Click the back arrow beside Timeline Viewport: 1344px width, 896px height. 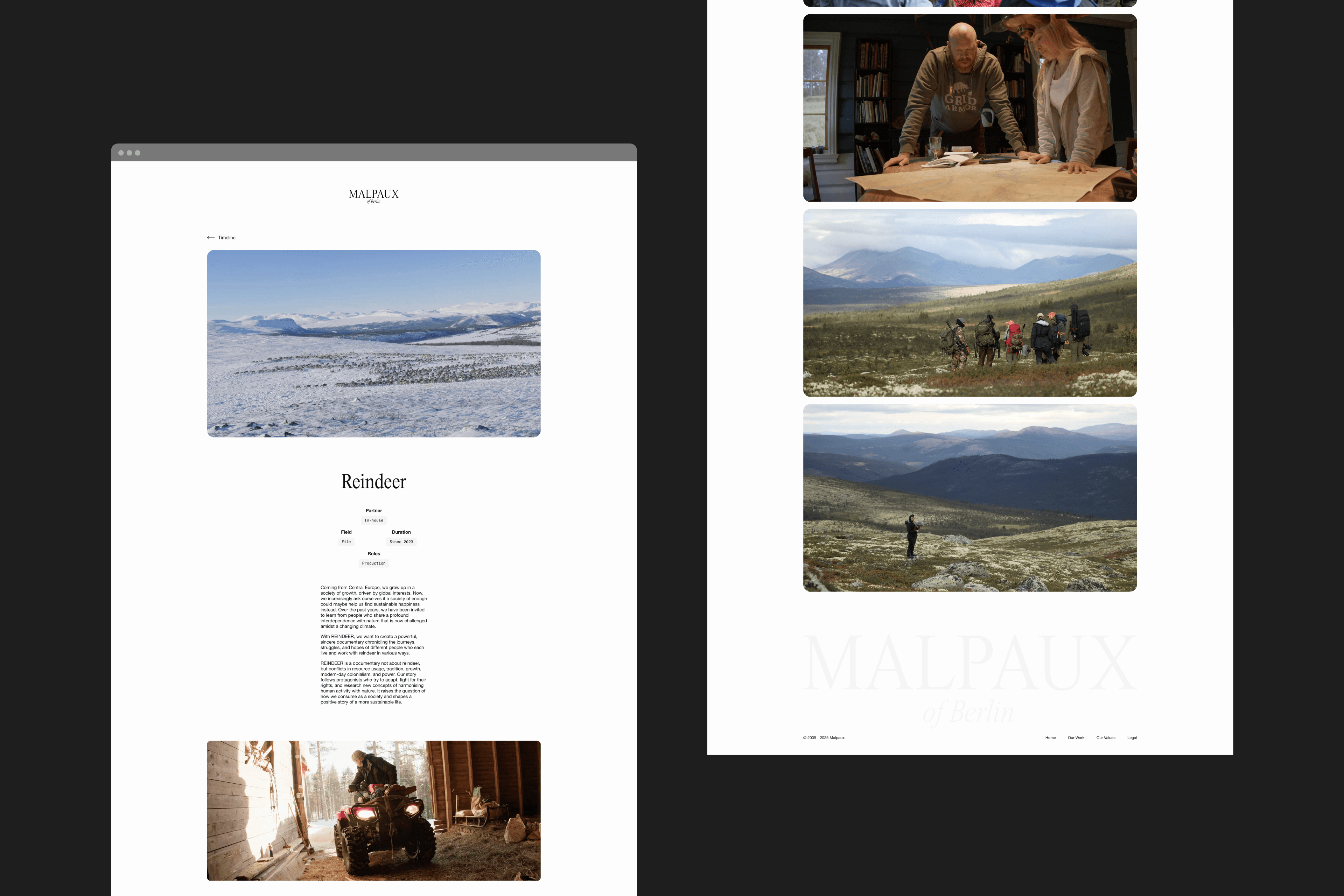pyautogui.click(x=211, y=238)
